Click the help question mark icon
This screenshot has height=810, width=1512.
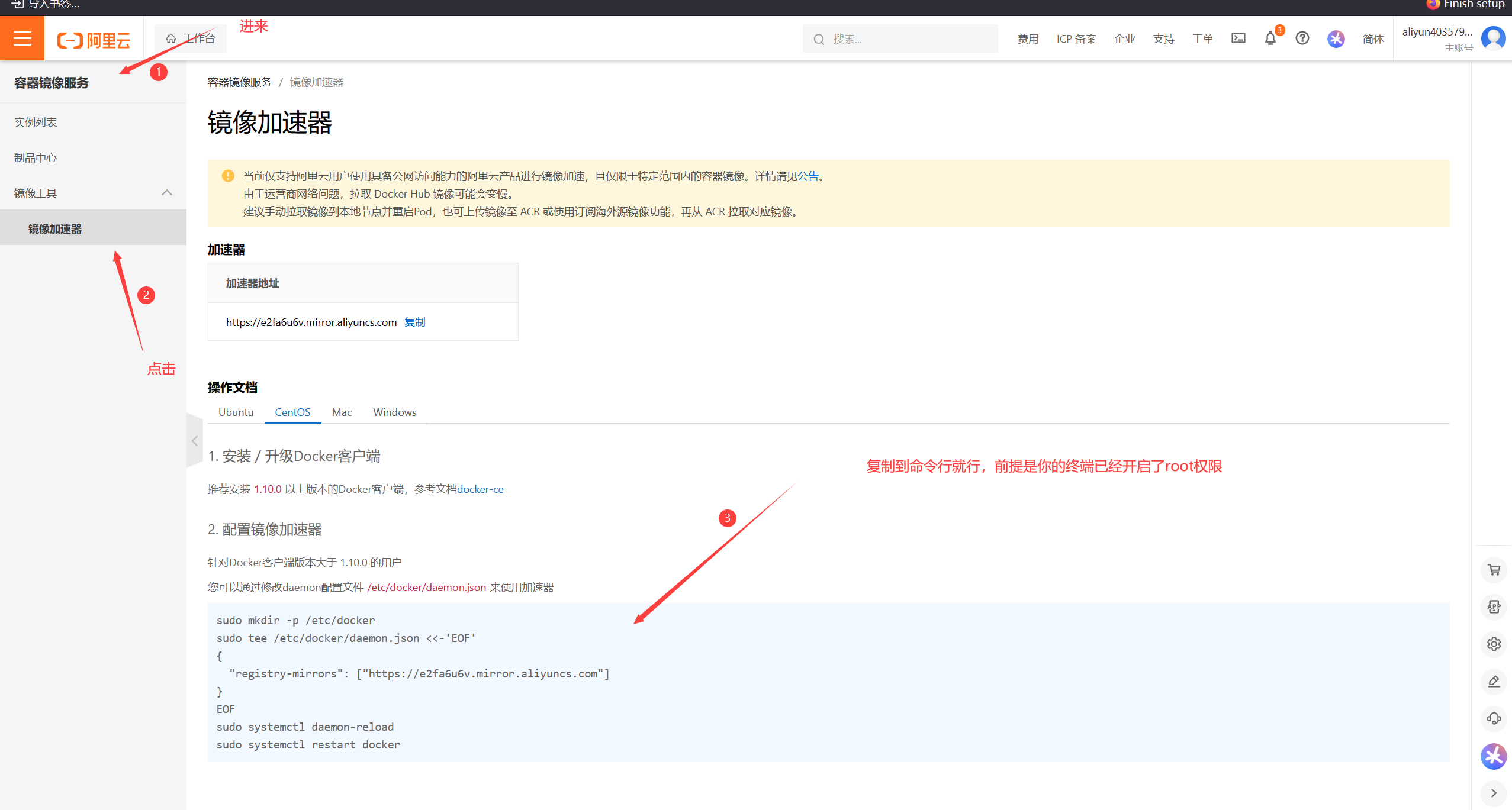tap(1302, 38)
